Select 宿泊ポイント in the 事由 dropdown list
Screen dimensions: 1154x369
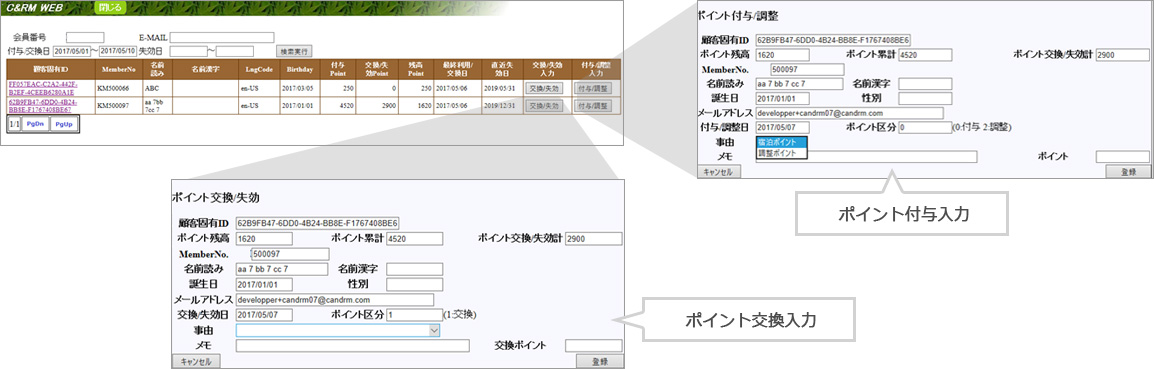(x=782, y=142)
